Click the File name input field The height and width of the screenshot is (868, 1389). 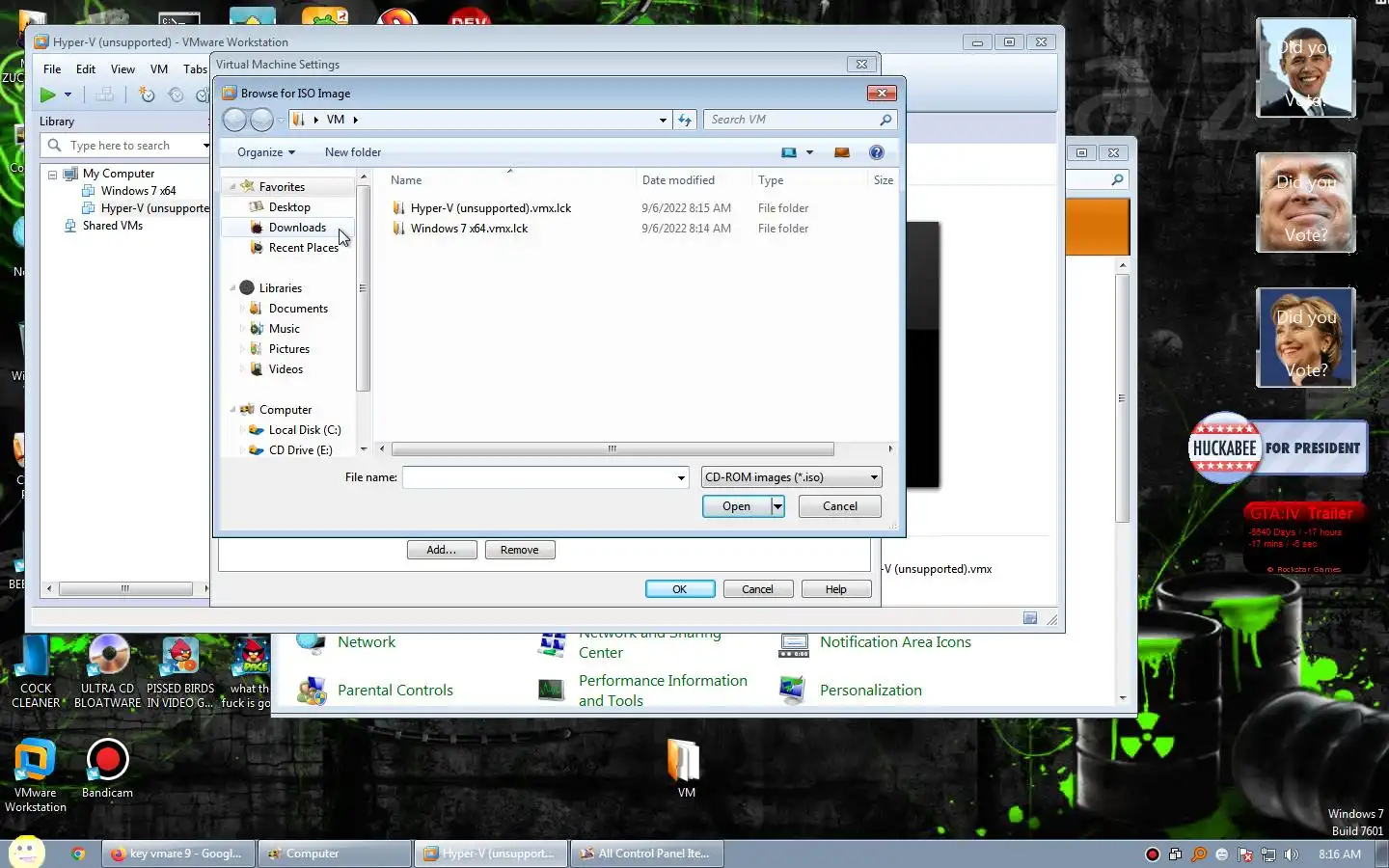tap(538, 477)
